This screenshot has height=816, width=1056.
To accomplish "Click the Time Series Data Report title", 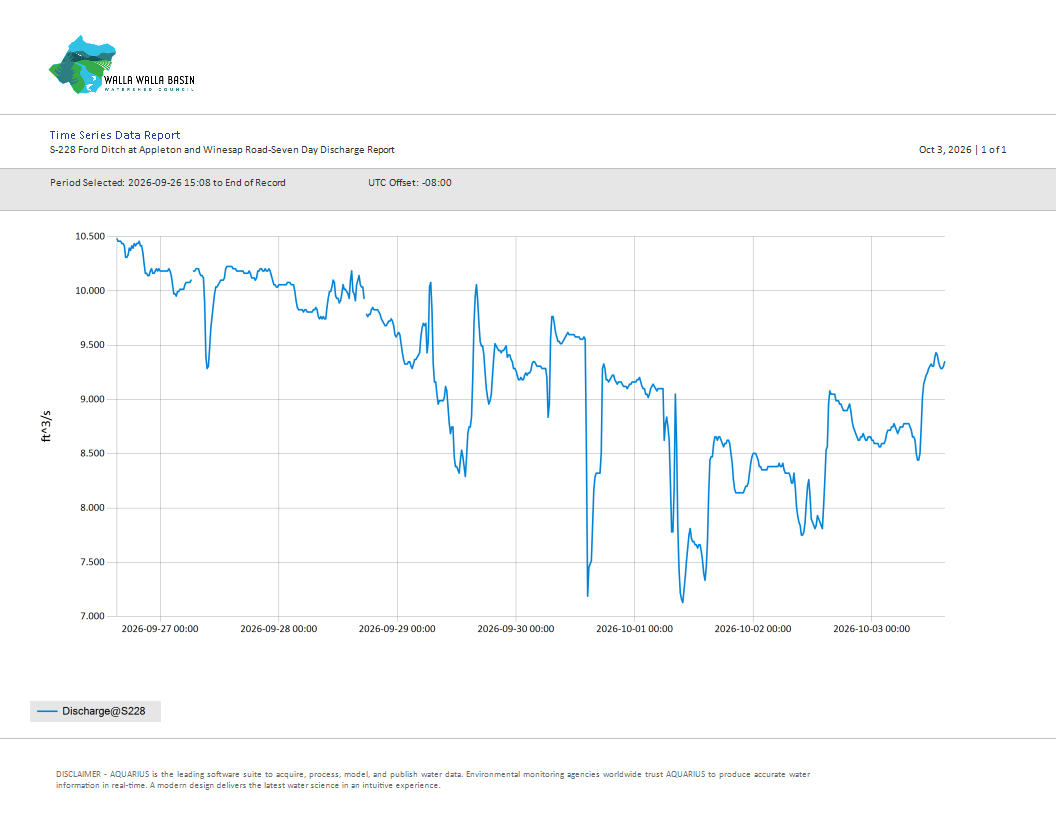I will coord(115,135).
